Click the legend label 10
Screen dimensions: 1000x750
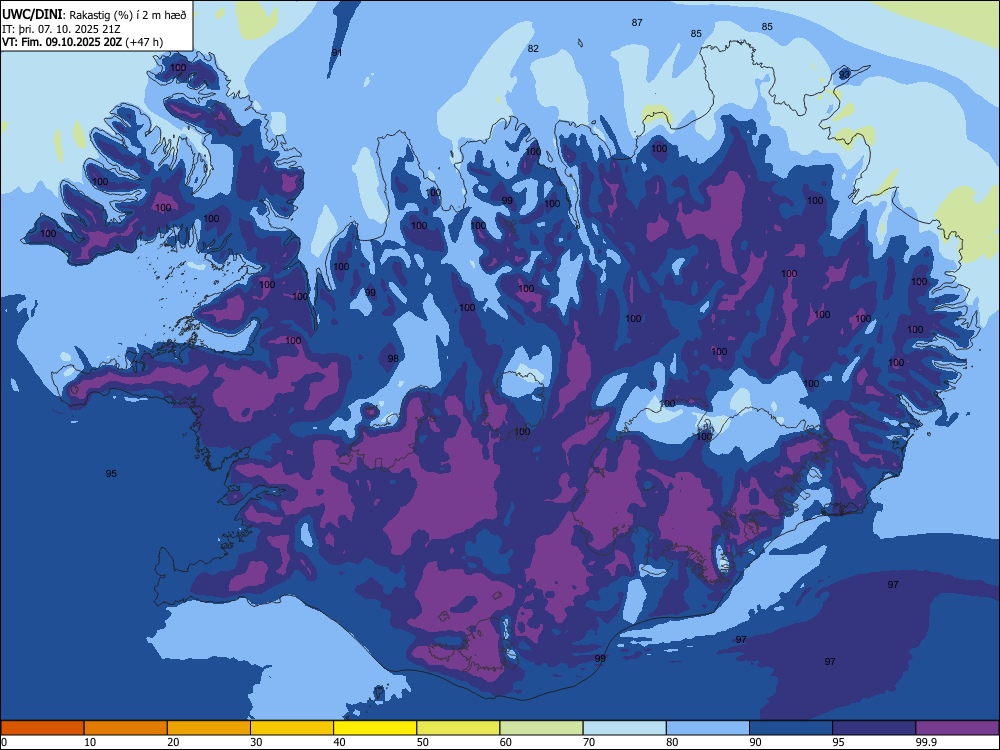[x=90, y=742]
